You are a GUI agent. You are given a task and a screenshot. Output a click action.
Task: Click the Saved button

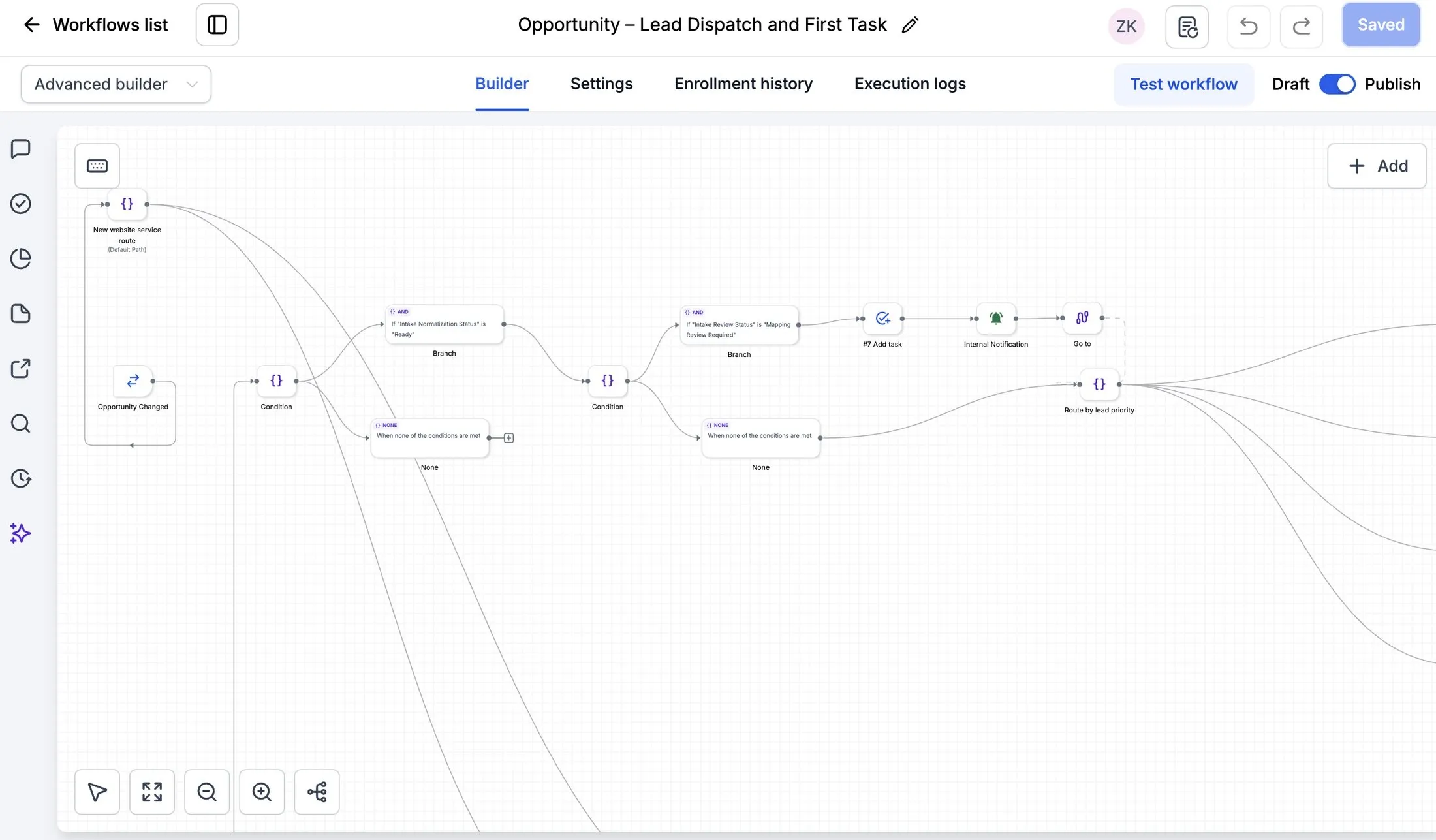click(x=1381, y=25)
